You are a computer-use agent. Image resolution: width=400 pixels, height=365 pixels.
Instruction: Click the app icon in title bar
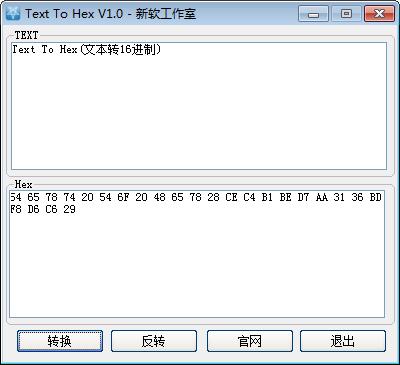pyautogui.click(x=13, y=14)
